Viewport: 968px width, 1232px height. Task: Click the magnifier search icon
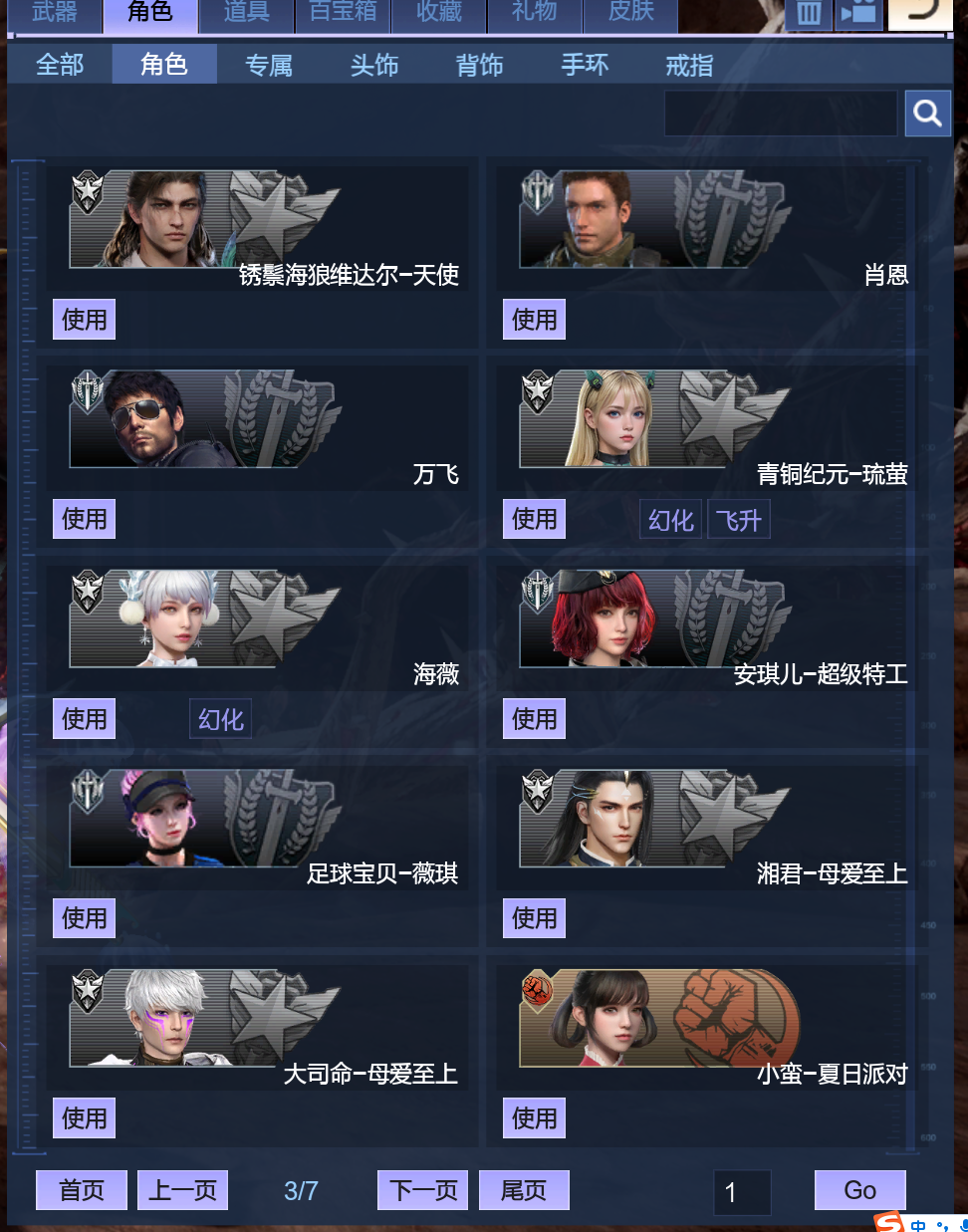(x=927, y=114)
